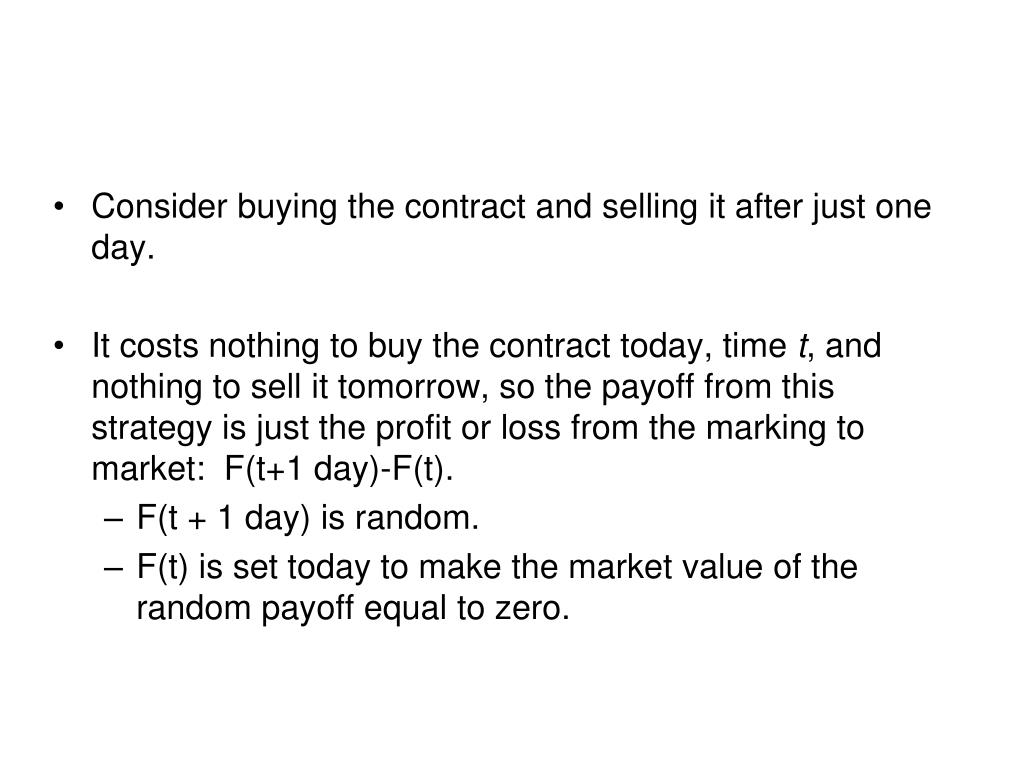Click the italic letter t after 'time'
This screenshot has width=1024, height=768.
803,345
